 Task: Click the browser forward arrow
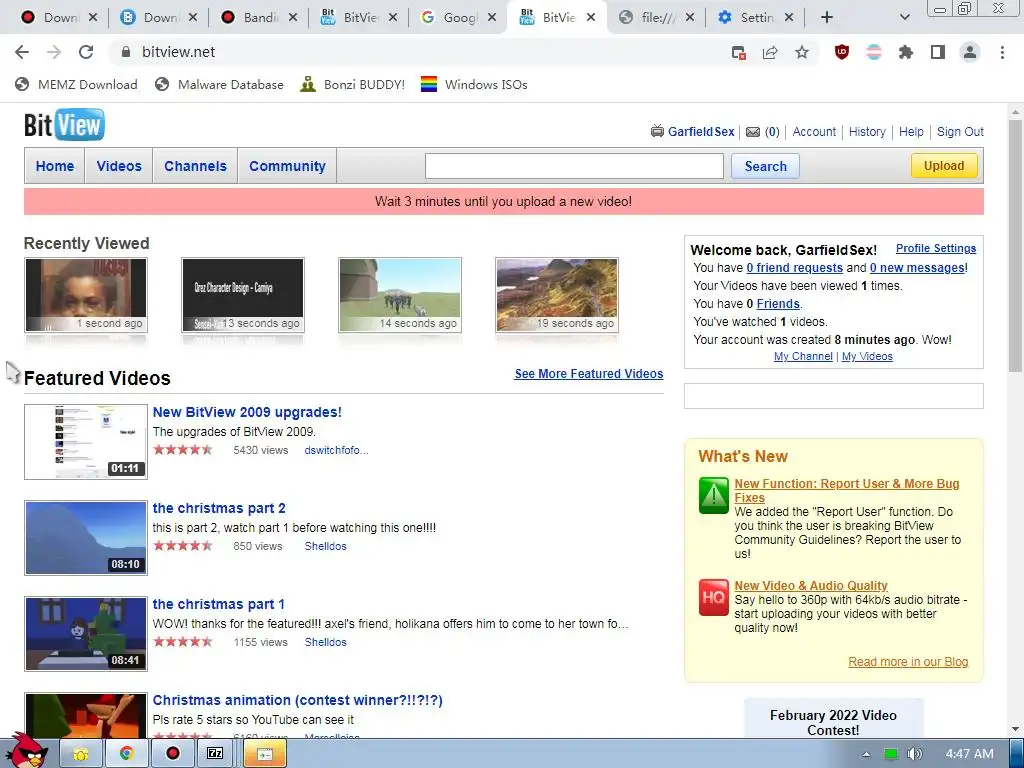[x=54, y=52]
